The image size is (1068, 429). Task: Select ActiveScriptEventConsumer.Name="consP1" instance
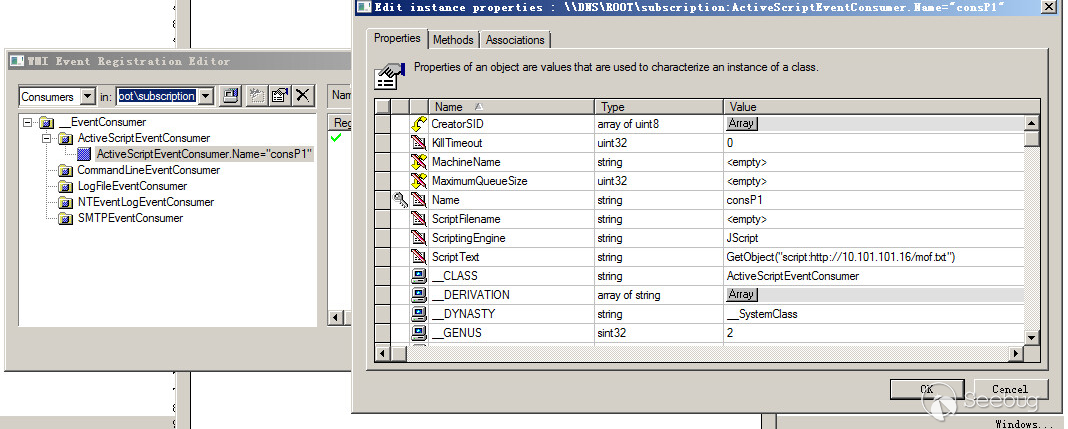(x=204, y=154)
